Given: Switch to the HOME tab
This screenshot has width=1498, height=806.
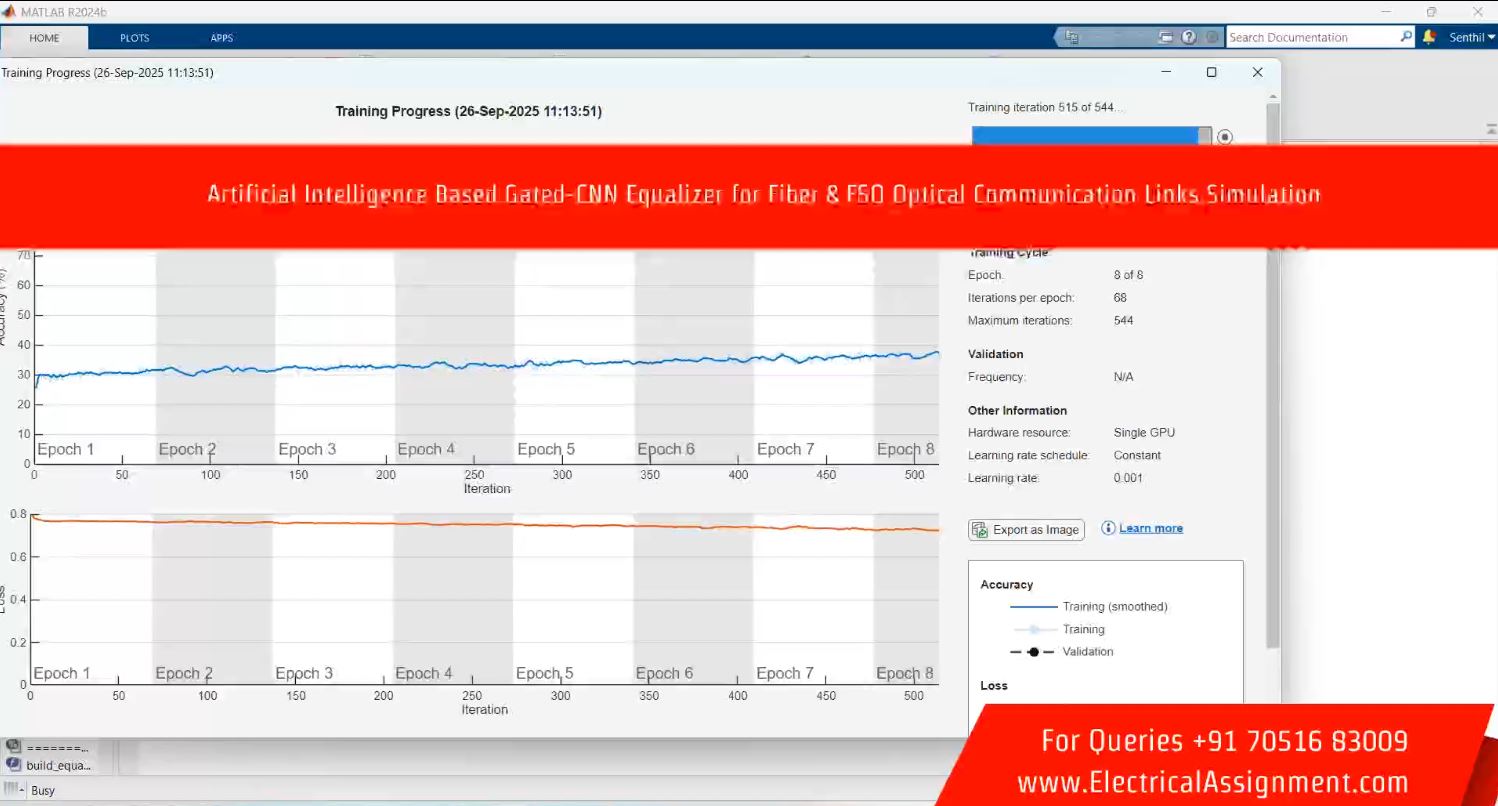Looking at the screenshot, I should 44,38.
